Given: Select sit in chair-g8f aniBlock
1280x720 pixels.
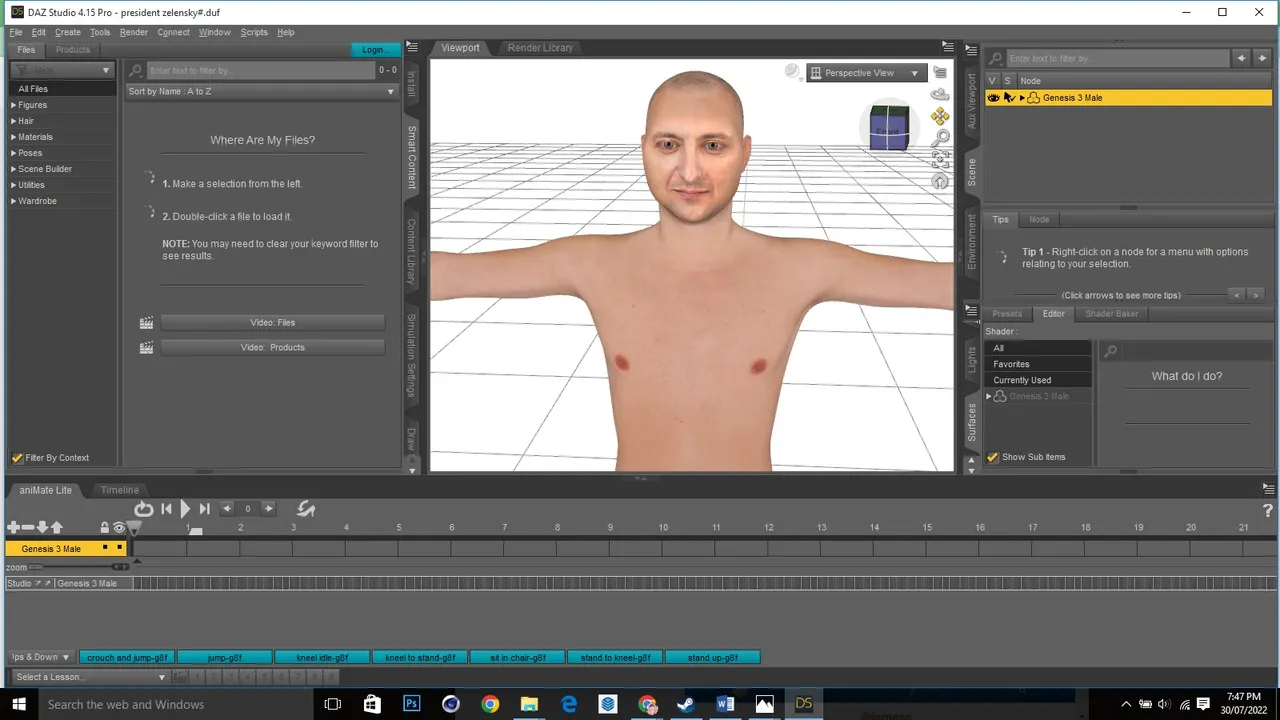Looking at the screenshot, I should [518, 657].
